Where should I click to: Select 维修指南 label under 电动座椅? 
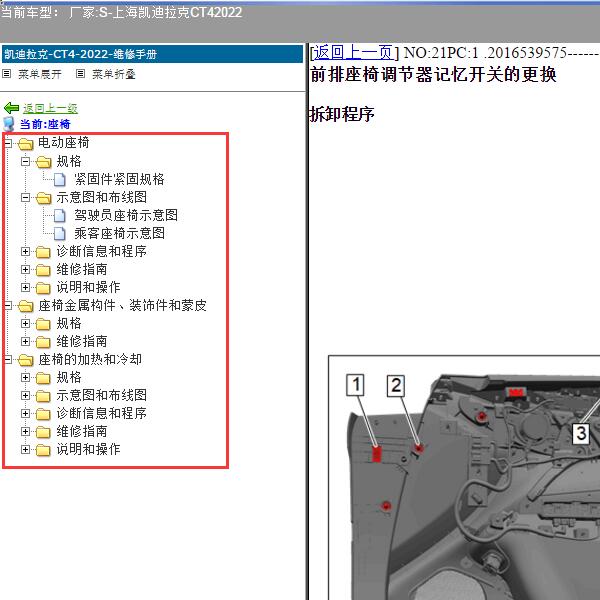82,270
